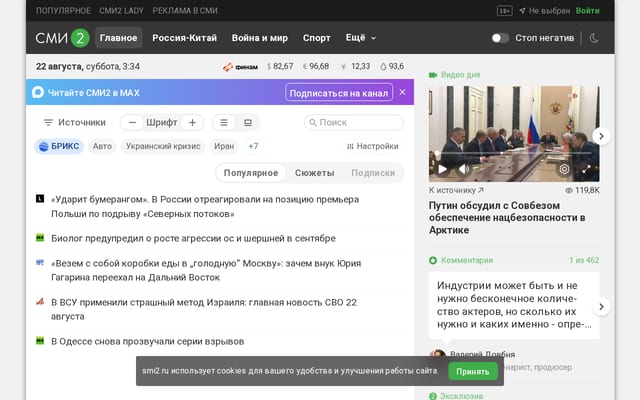Open the 'Источники' filter
This screenshot has width=640, height=400.
coord(74,122)
